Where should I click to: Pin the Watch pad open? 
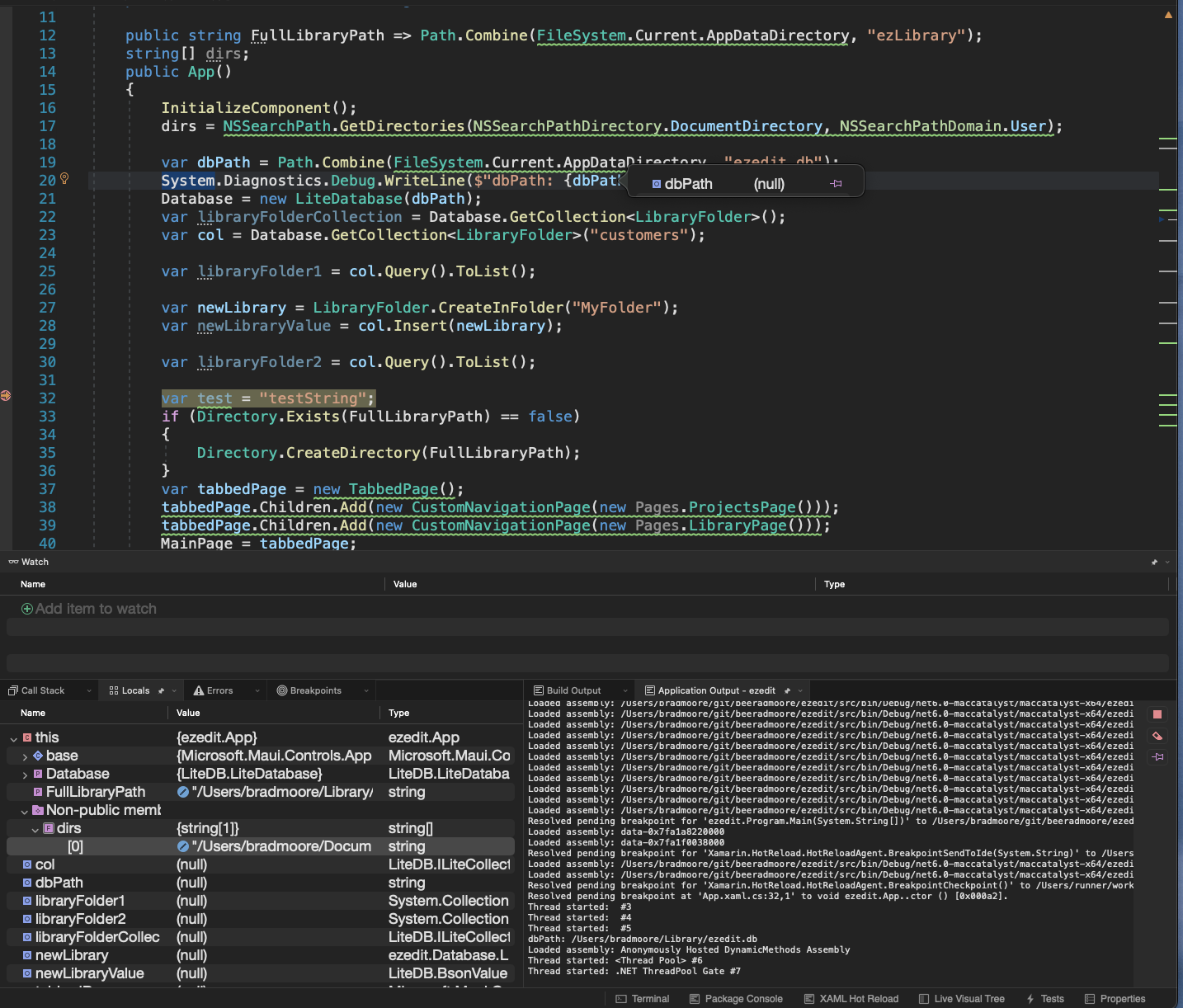[1153, 562]
